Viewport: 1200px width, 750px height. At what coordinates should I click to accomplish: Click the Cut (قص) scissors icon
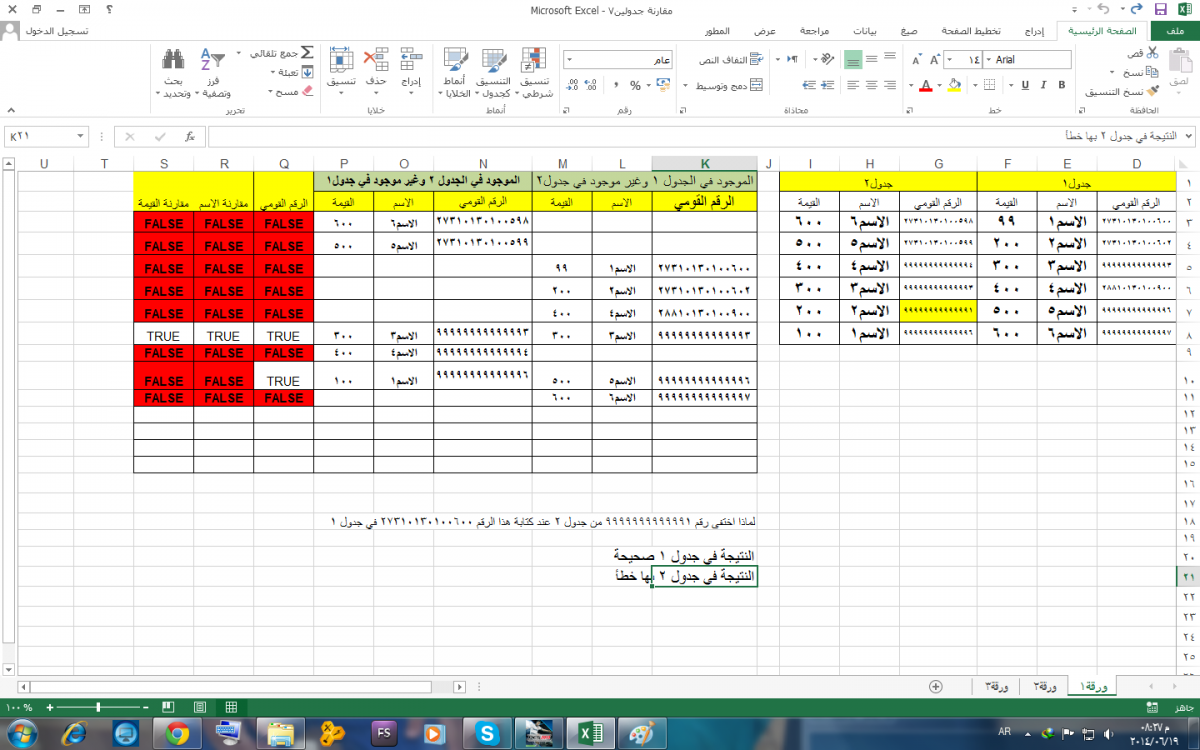[1152, 52]
